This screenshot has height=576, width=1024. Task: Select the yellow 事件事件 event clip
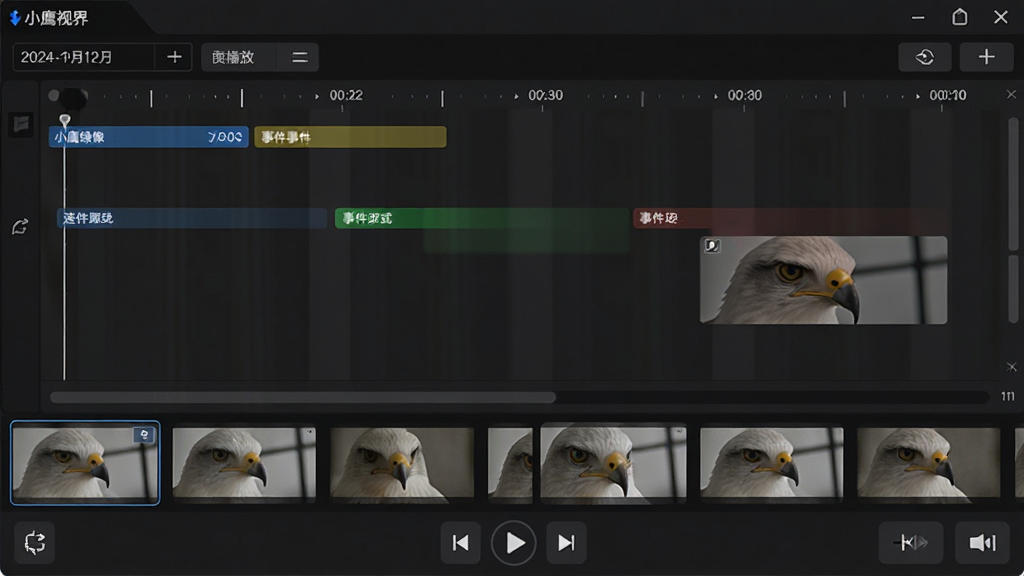(351, 137)
